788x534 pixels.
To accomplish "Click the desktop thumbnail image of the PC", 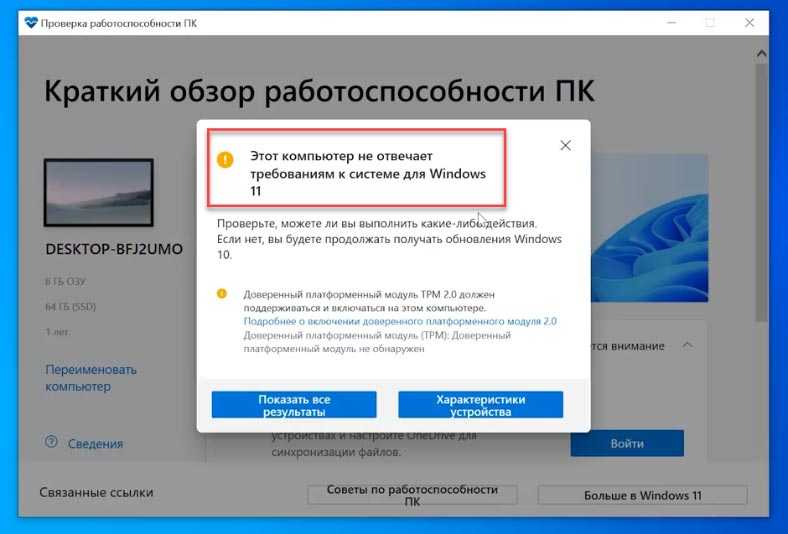I will tap(98, 192).
